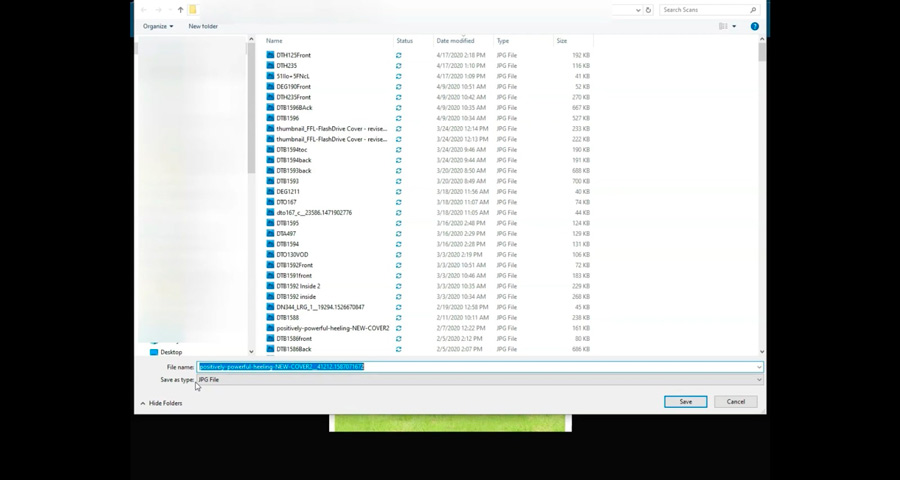900x480 pixels.
Task: Select file dto167_c__23586.1471902776
Action: coord(314,212)
